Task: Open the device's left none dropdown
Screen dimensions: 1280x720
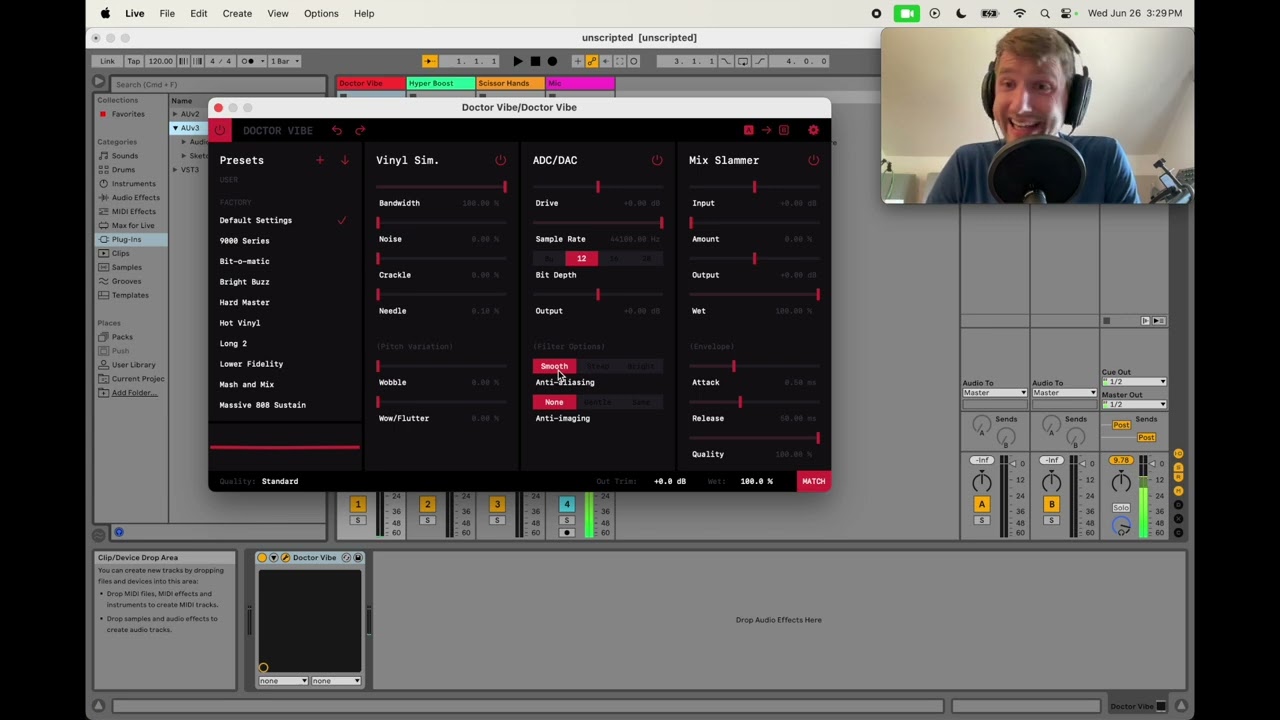Action: click(x=283, y=681)
